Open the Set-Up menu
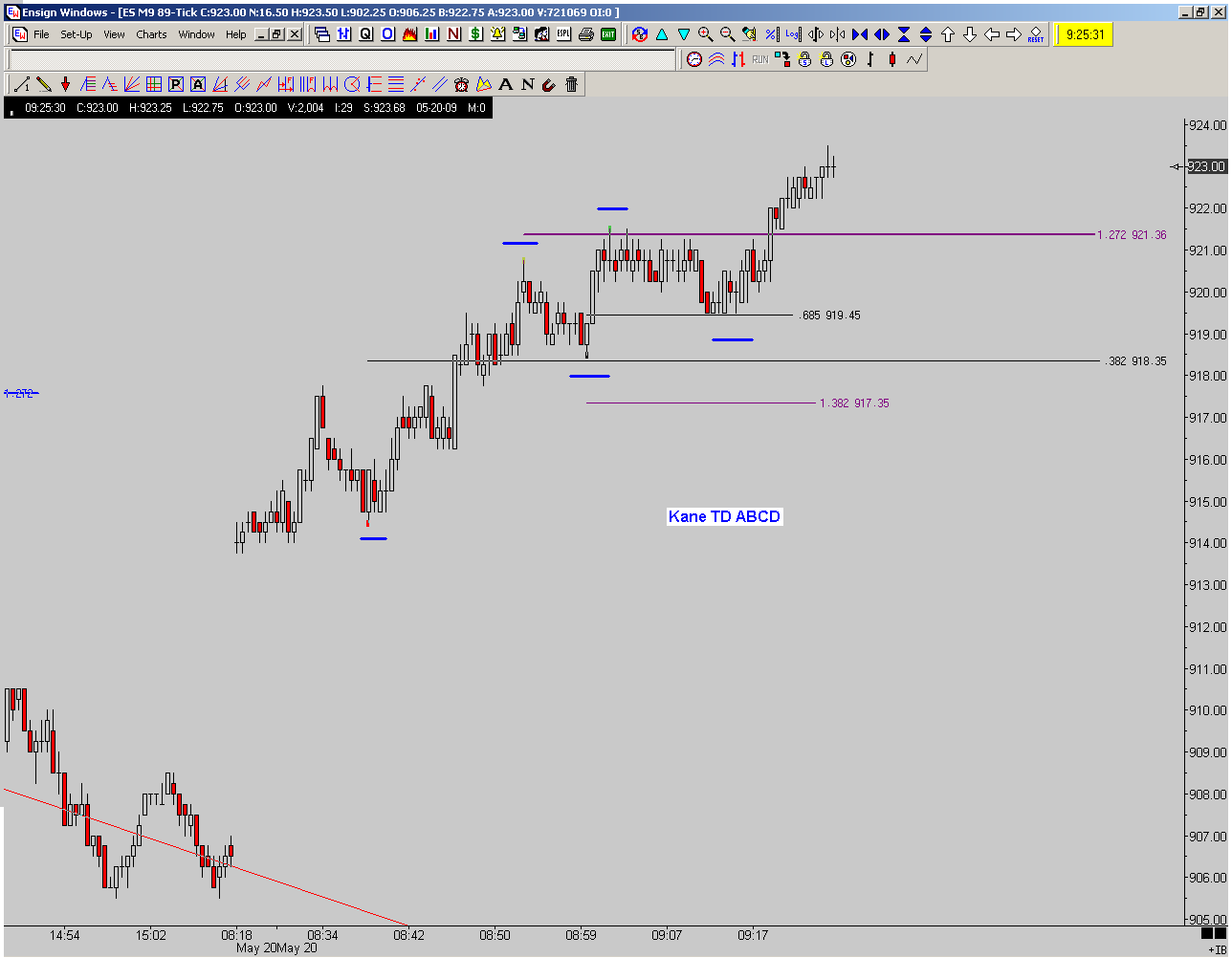This screenshot has width=1232, height=958. (77, 34)
